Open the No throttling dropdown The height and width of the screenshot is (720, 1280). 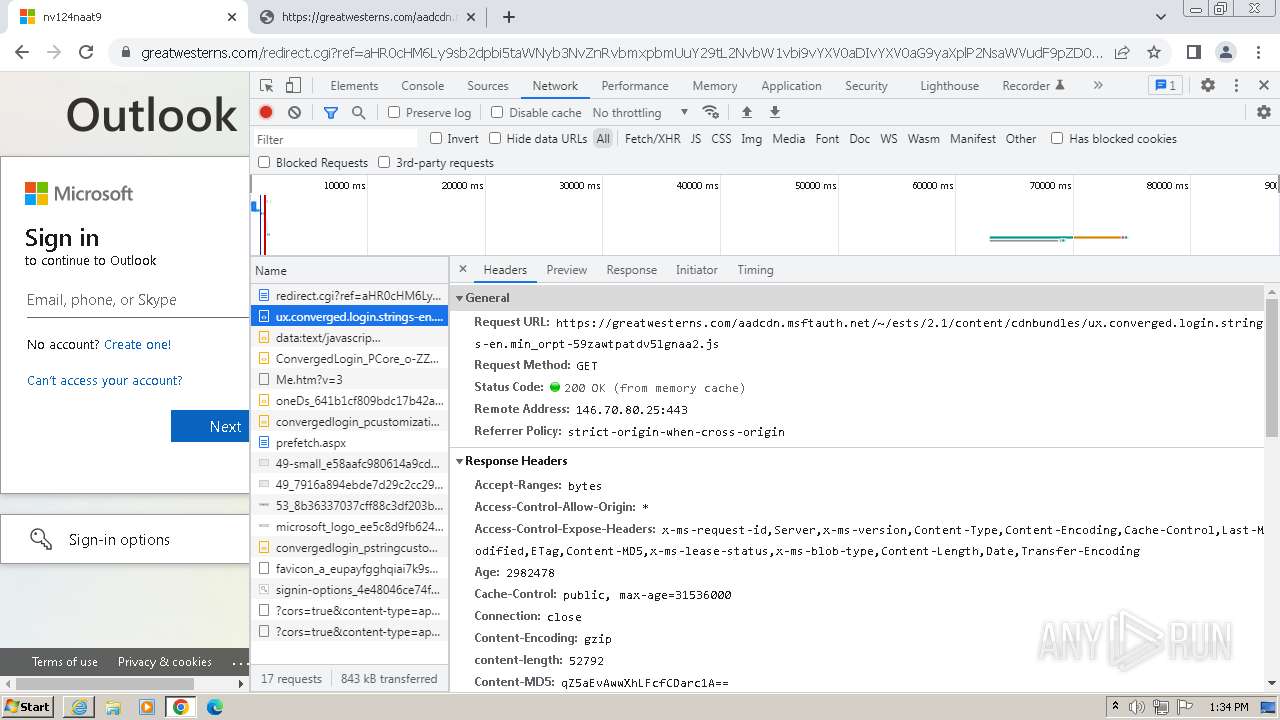[640, 113]
